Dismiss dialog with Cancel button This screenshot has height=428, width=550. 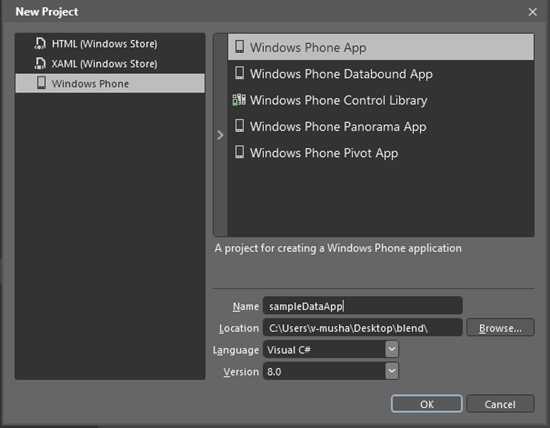500,404
